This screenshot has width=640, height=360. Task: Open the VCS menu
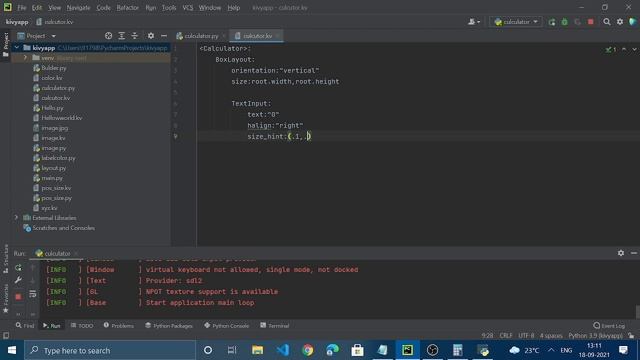(188, 7)
